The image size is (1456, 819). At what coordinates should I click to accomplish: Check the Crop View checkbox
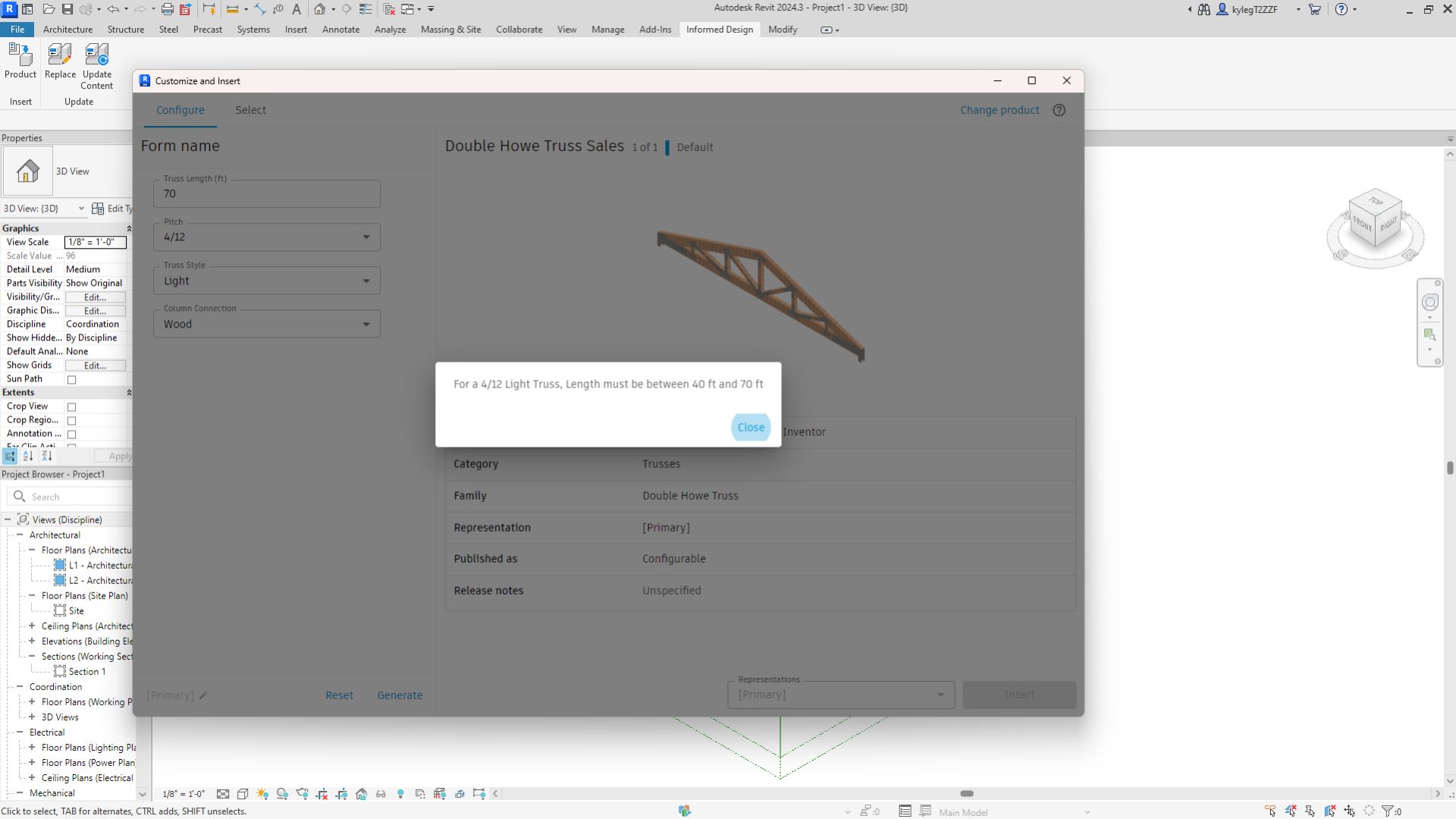point(72,407)
